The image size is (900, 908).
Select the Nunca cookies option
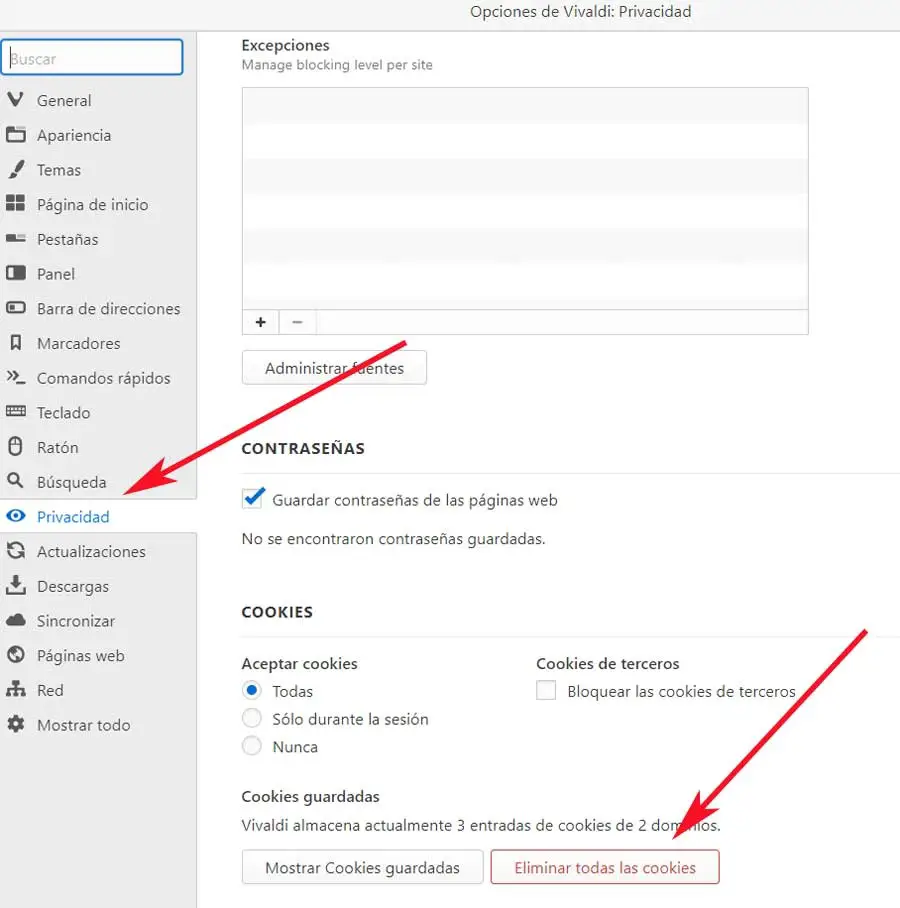click(x=251, y=746)
